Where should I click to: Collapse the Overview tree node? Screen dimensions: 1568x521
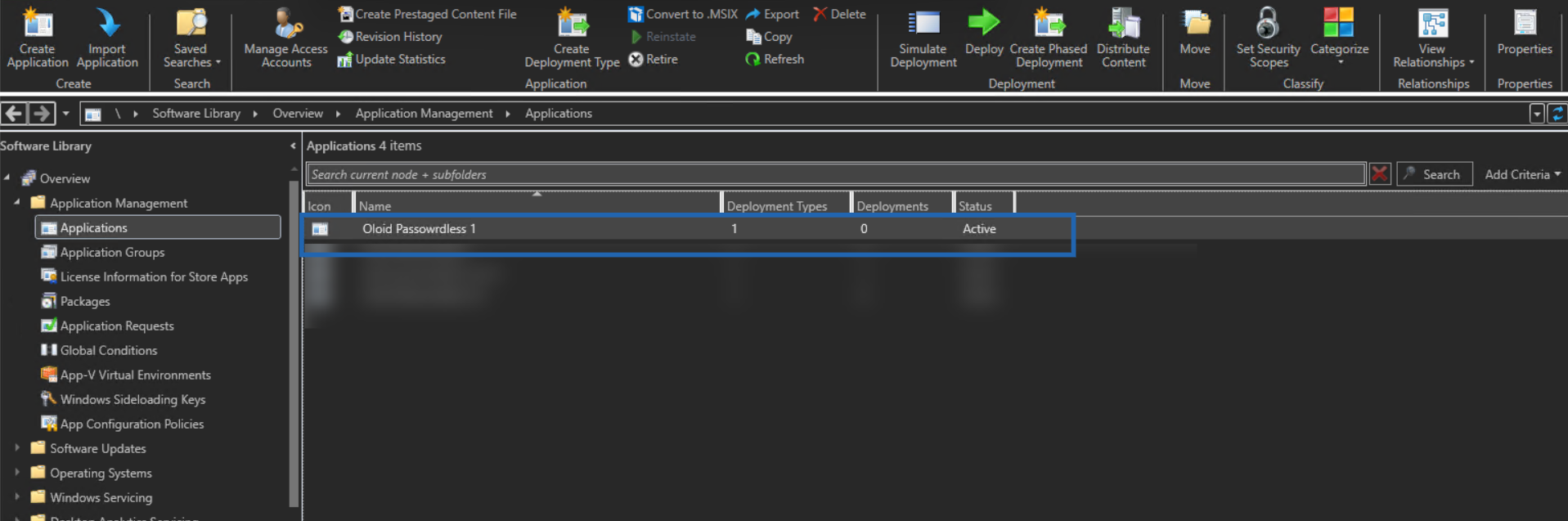7,177
